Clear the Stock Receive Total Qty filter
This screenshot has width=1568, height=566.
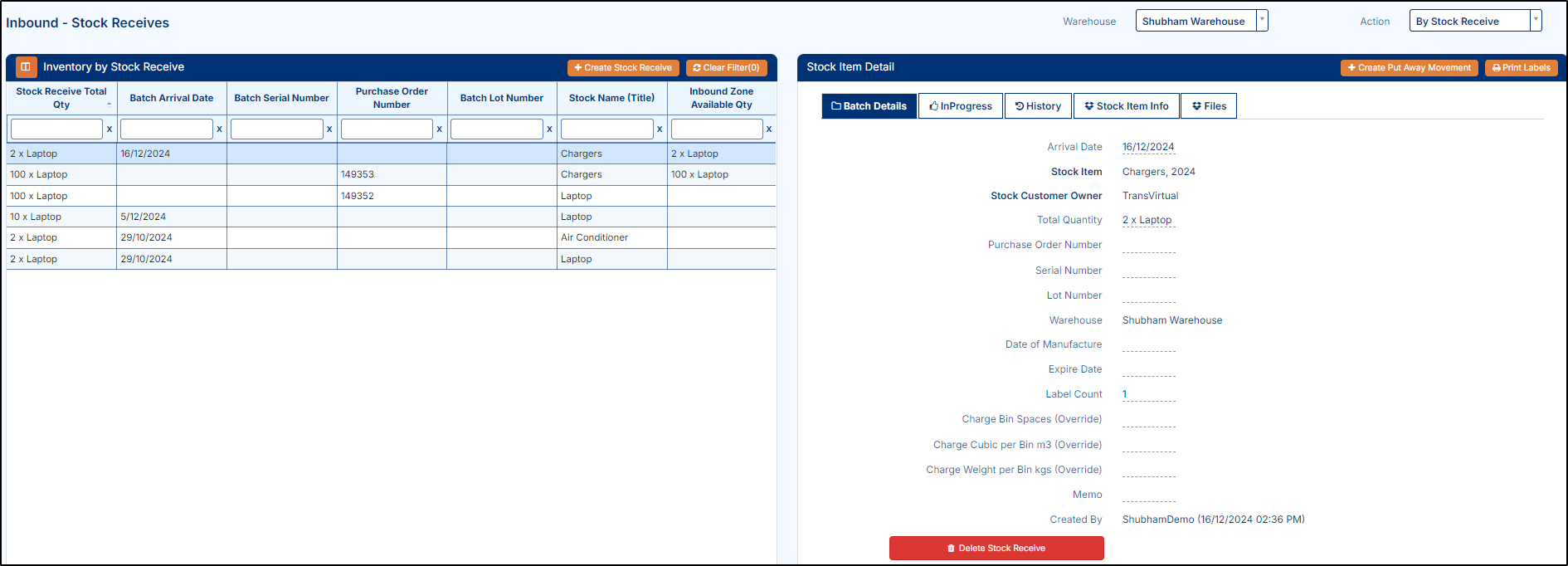click(x=110, y=129)
